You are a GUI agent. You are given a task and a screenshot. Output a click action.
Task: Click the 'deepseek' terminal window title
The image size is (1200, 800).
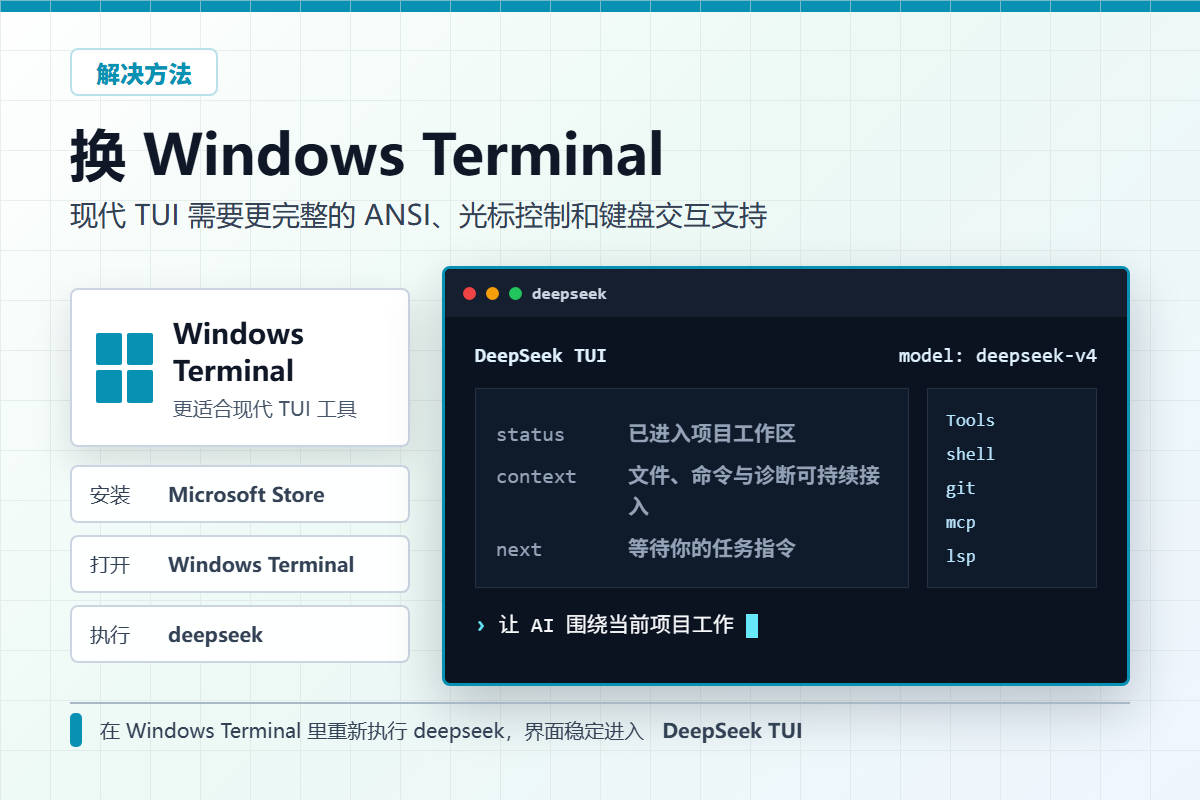(569, 294)
